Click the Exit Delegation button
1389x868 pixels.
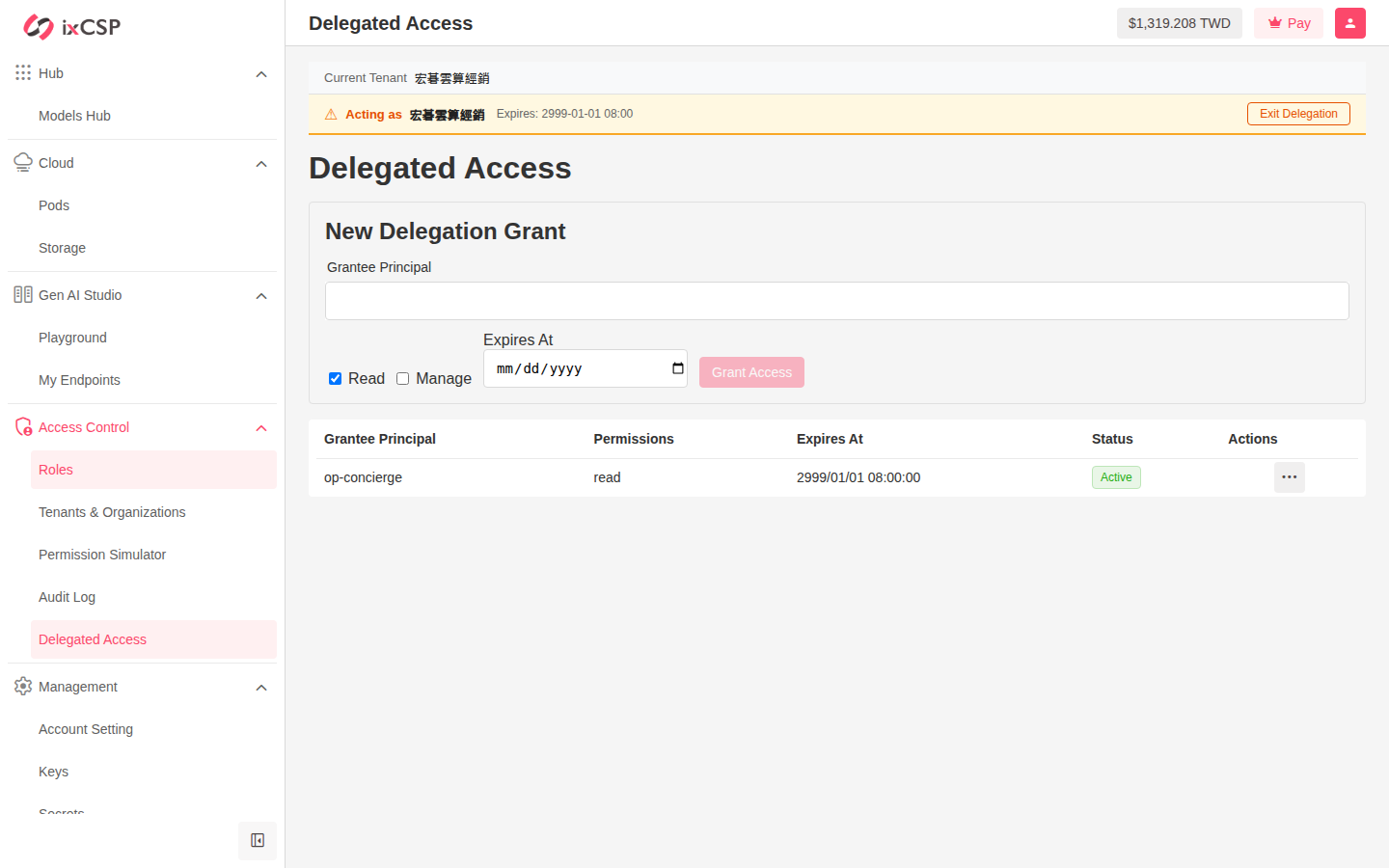1298,114
